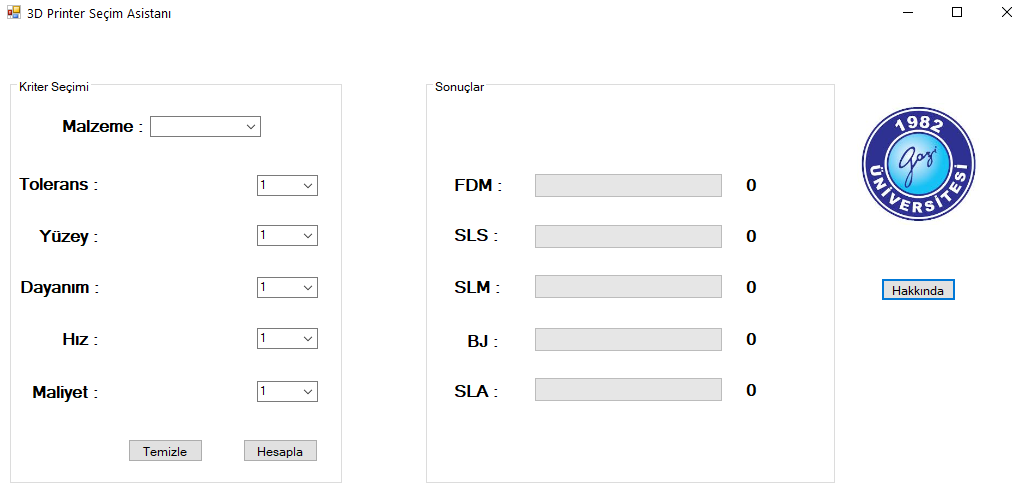Click the Malzeme label text
Image resolution: width=1022 pixels, height=489 pixels.
(x=98, y=127)
